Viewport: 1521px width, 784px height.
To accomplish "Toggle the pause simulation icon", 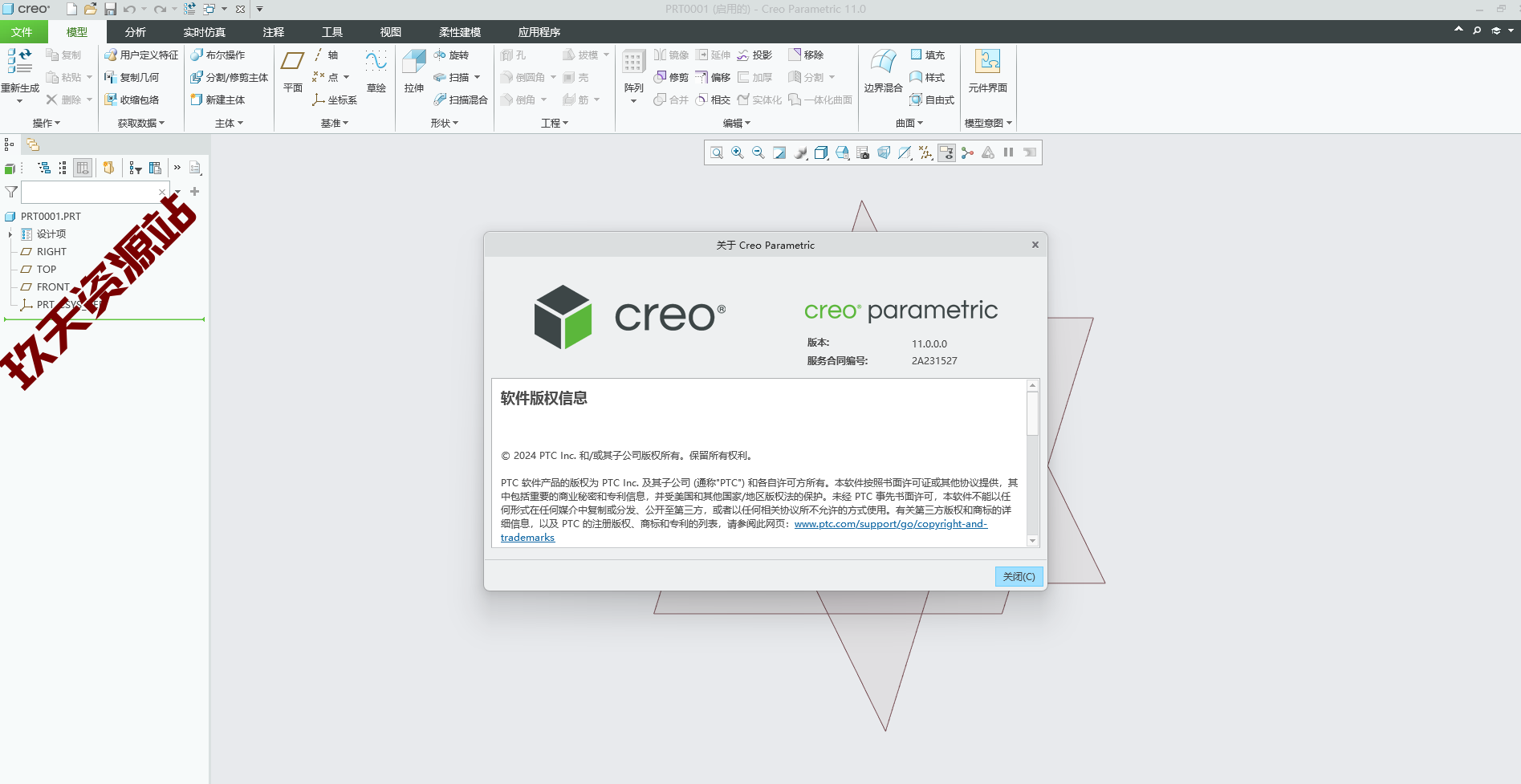I will tap(1009, 152).
